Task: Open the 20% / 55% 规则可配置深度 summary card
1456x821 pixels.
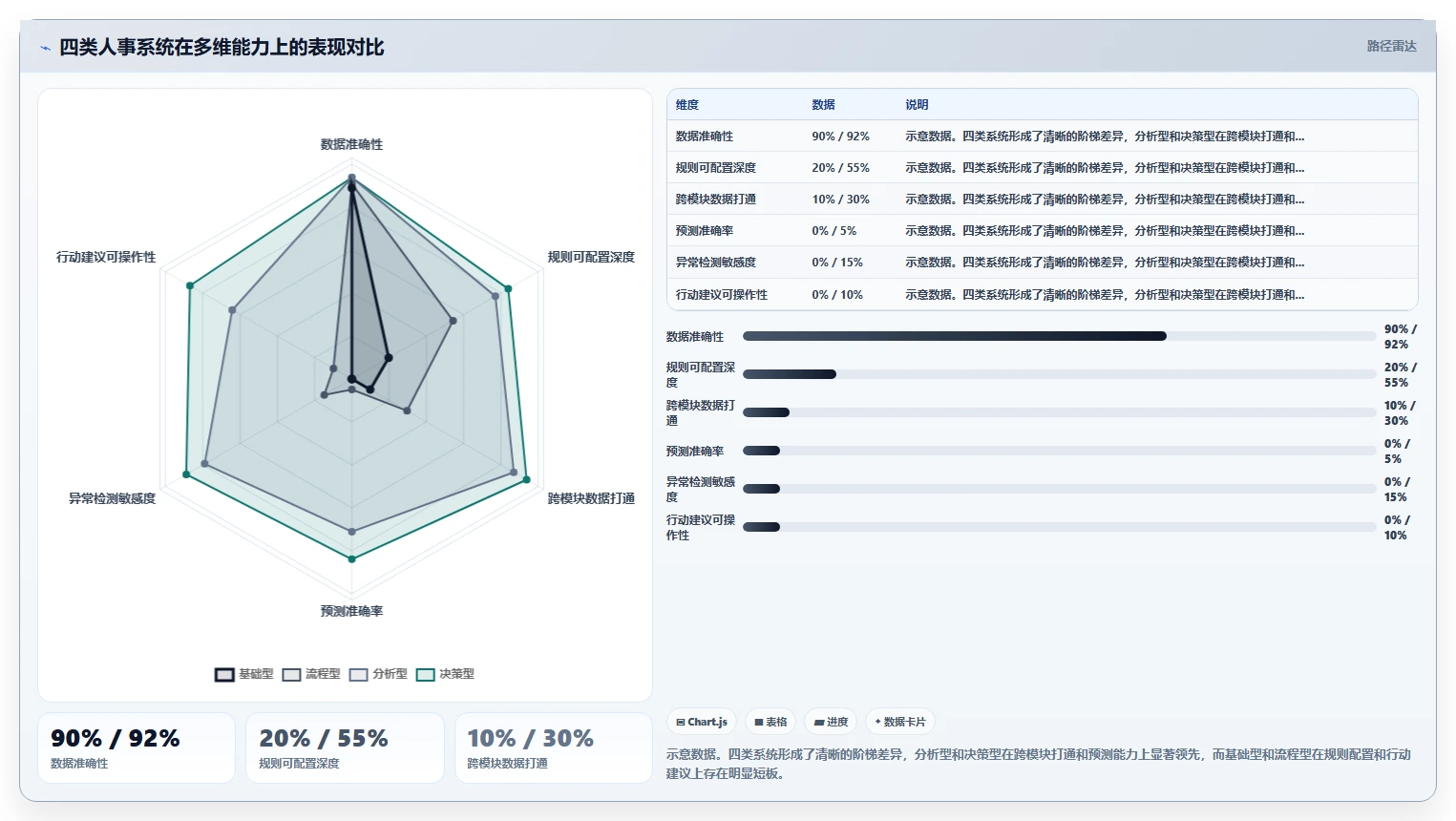Action: point(345,748)
